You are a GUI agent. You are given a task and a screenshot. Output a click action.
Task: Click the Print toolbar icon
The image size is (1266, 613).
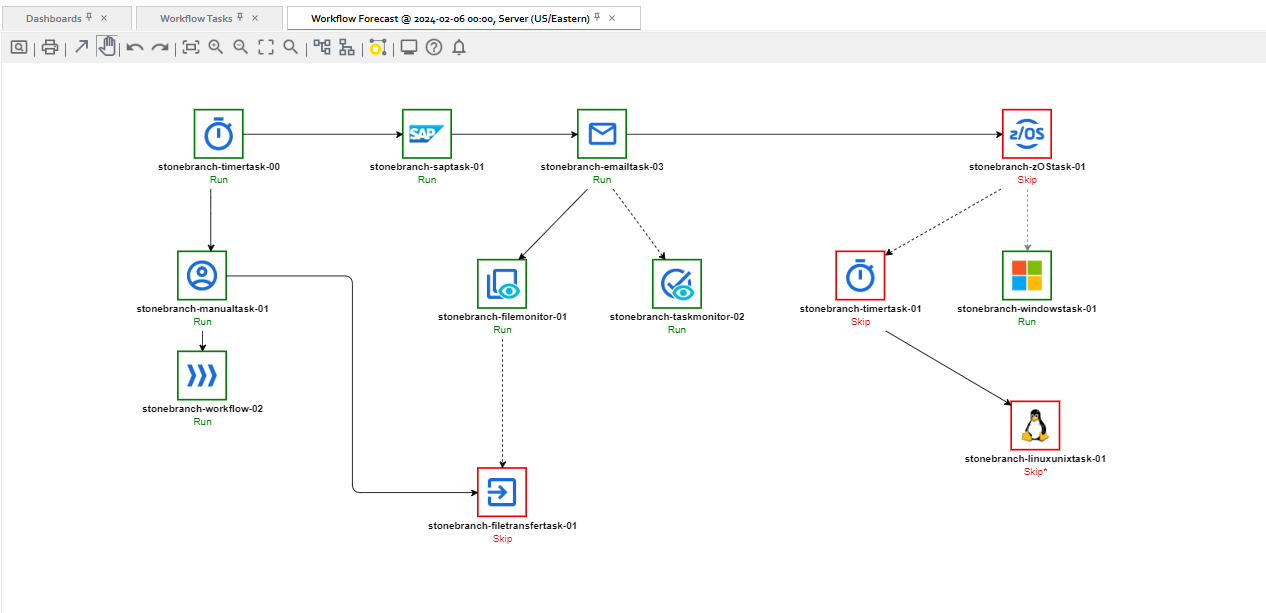coord(50,47)
